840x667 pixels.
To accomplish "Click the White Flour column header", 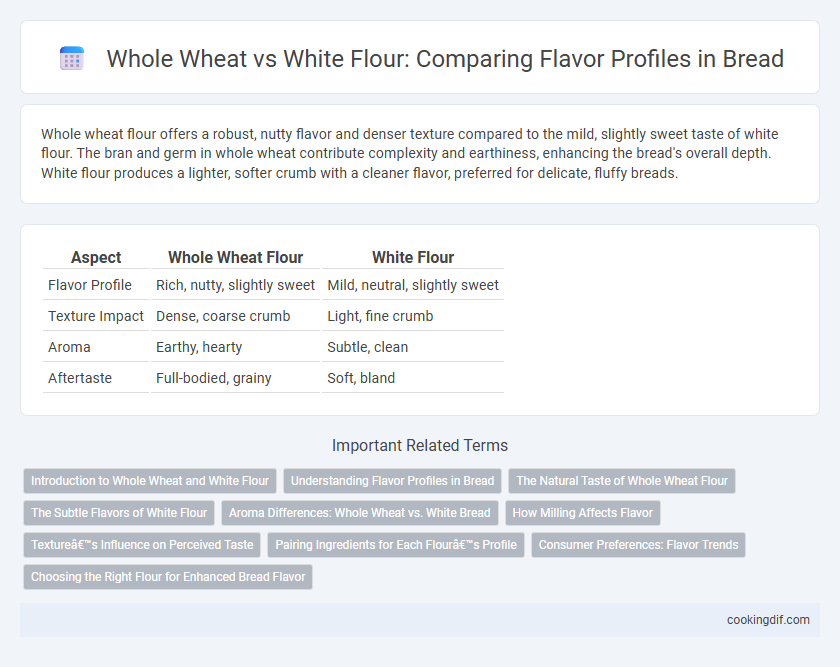I will point(413,257).
